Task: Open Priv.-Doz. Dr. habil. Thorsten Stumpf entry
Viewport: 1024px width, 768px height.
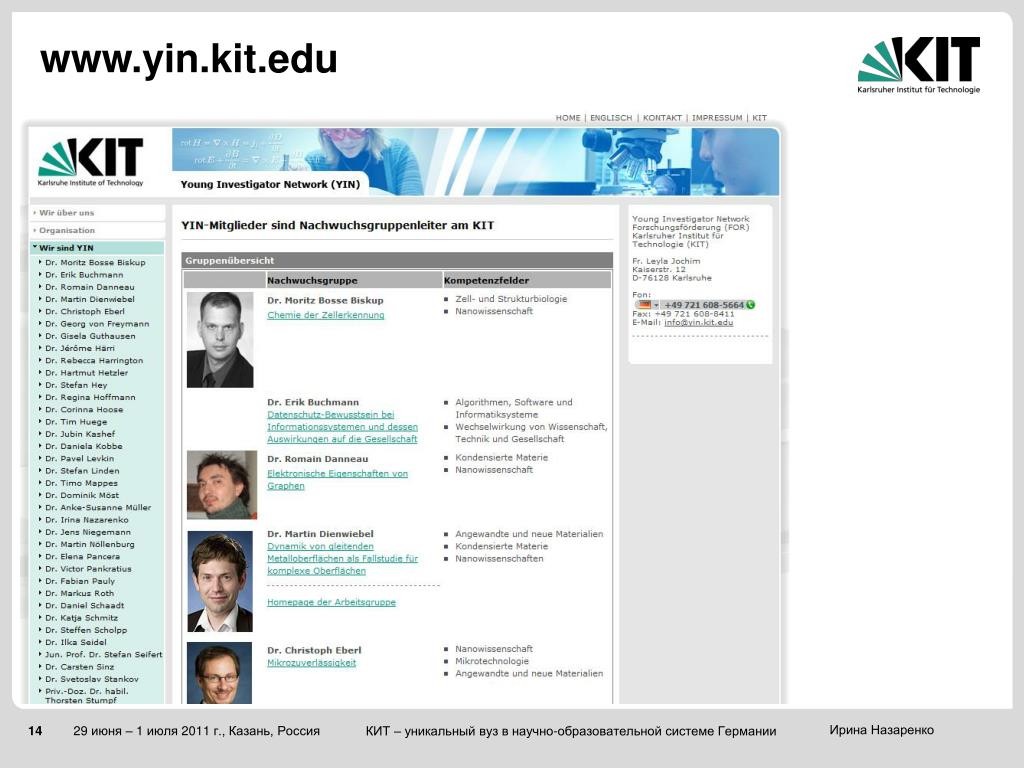Action: pos(86,696)
